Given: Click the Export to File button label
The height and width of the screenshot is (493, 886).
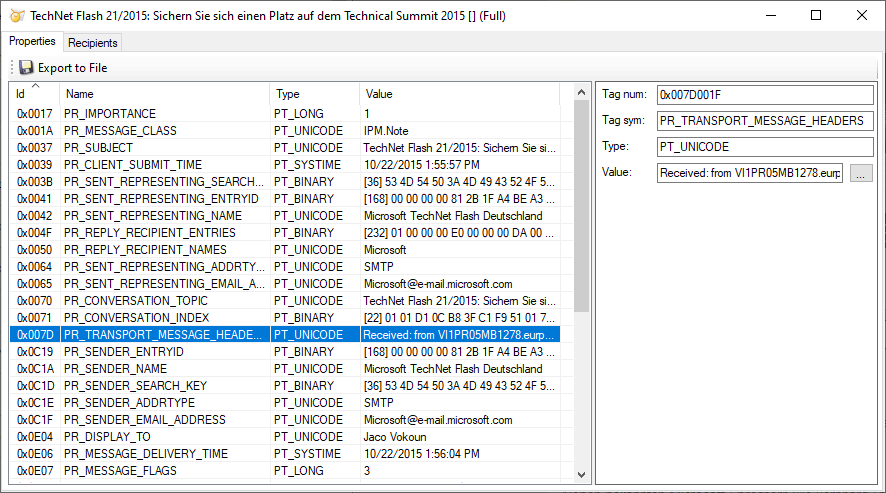Looking at the screenshot, I should click(x=72, y=68).
